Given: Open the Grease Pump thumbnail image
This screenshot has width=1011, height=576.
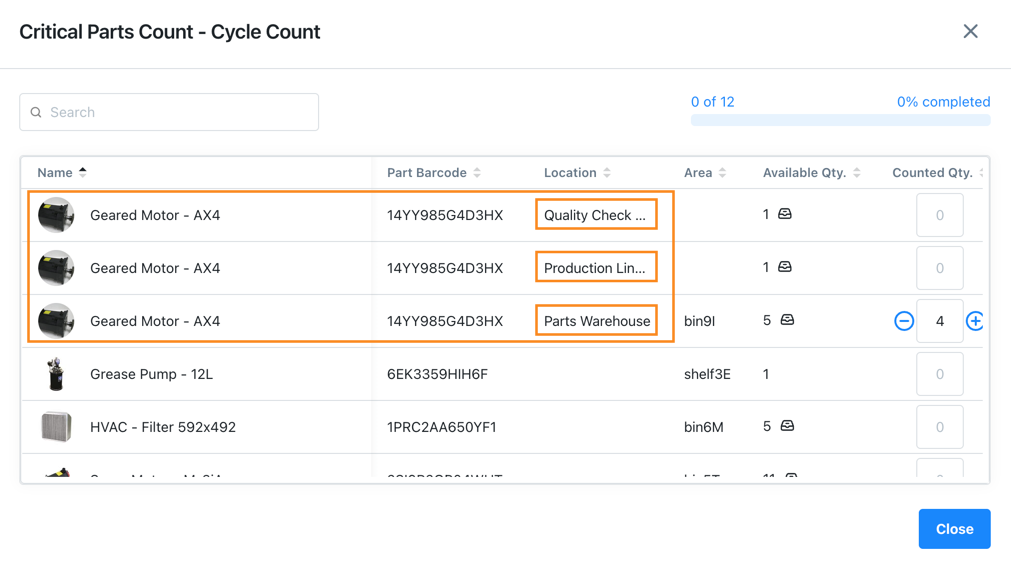Looking at the screenshot, I should [x=56, y=373].
